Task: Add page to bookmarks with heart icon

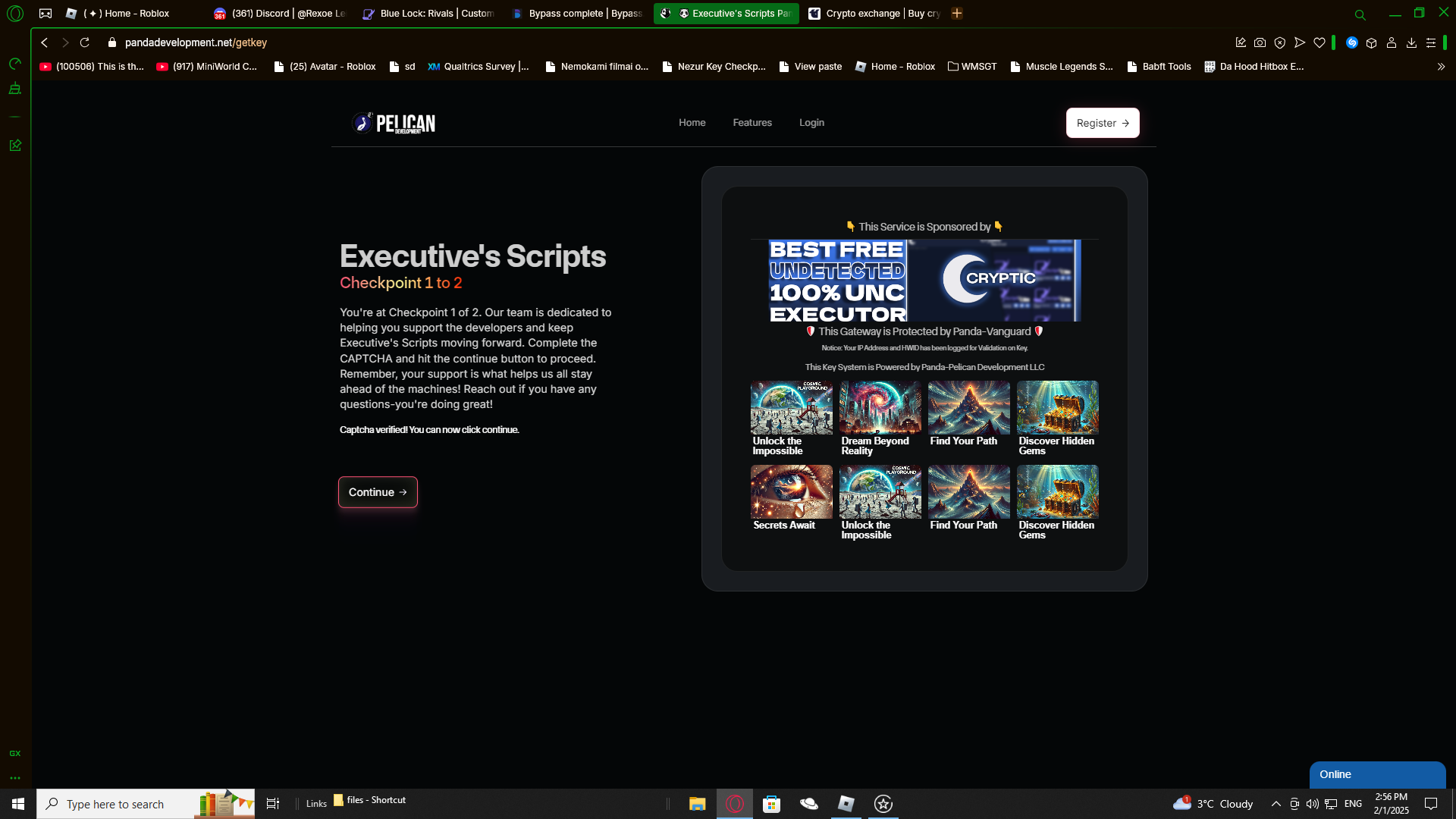Action: tap(1319, 43)
